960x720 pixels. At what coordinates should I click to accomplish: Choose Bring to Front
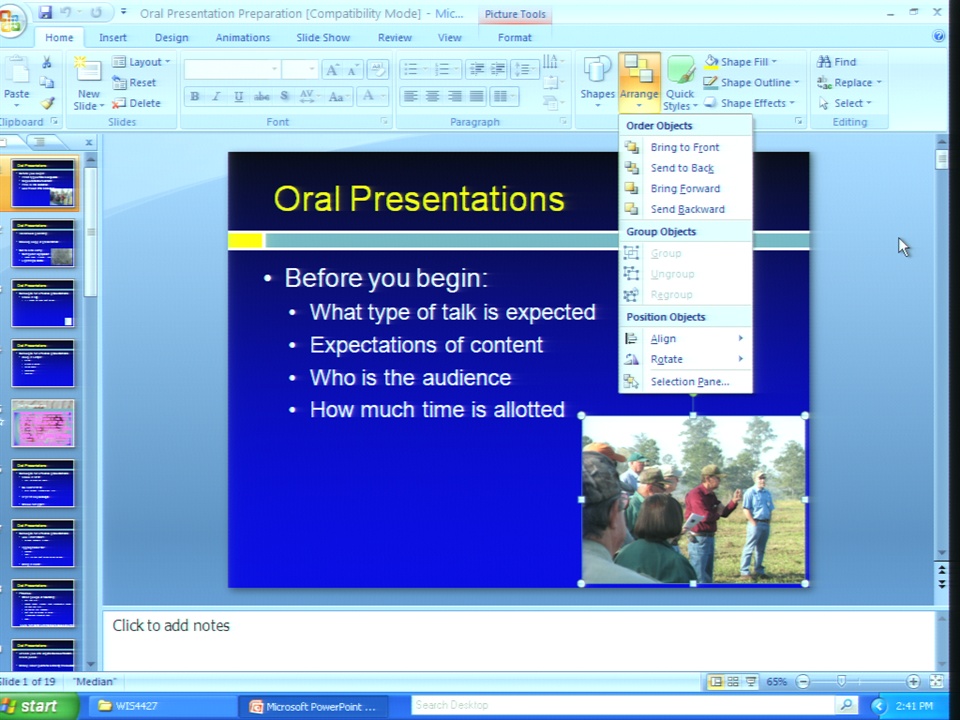point(685,147)
